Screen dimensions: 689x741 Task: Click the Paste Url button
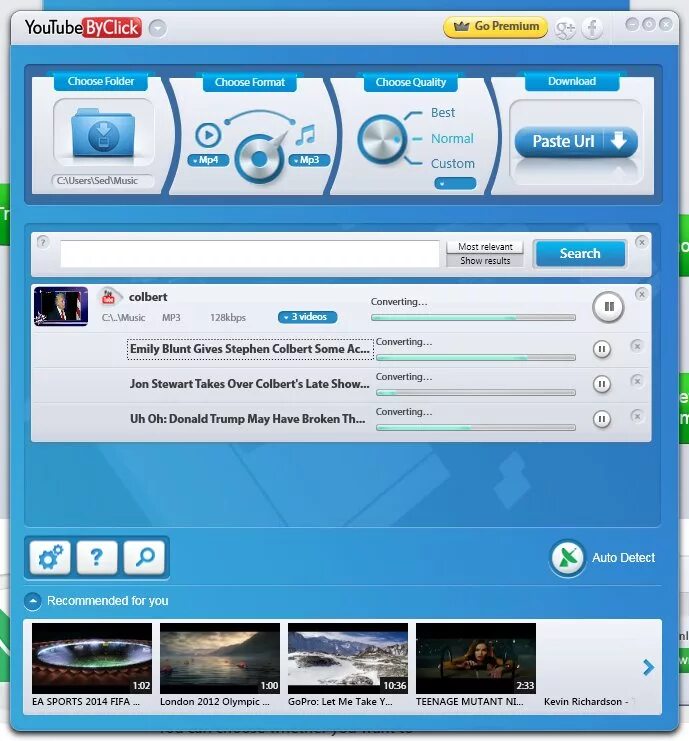click(576, 141)
